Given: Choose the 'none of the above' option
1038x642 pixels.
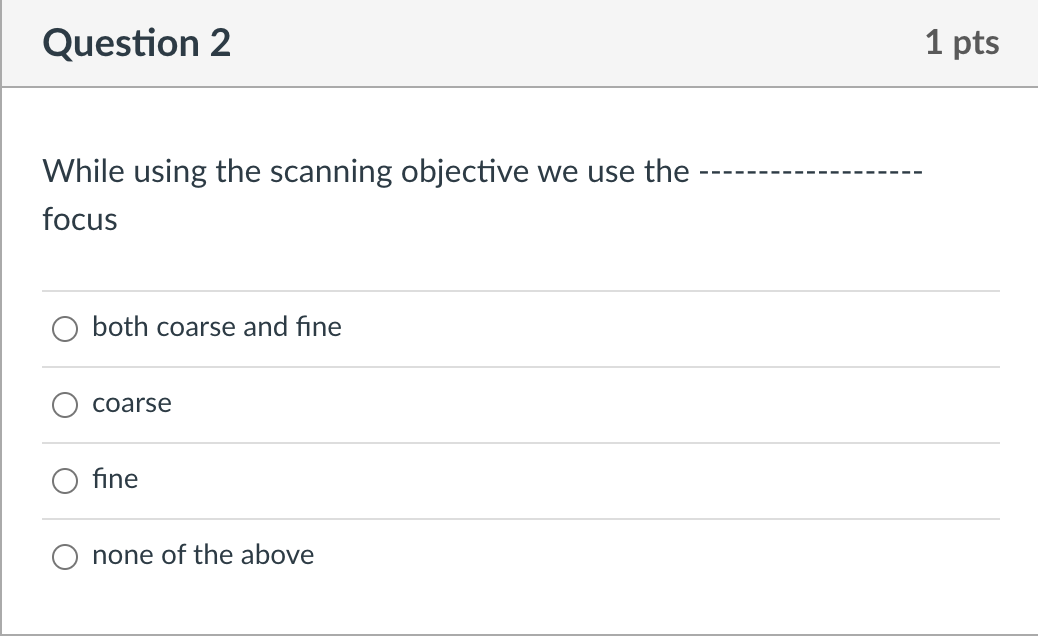Looking at the screenshot, I should click(65, 556).
